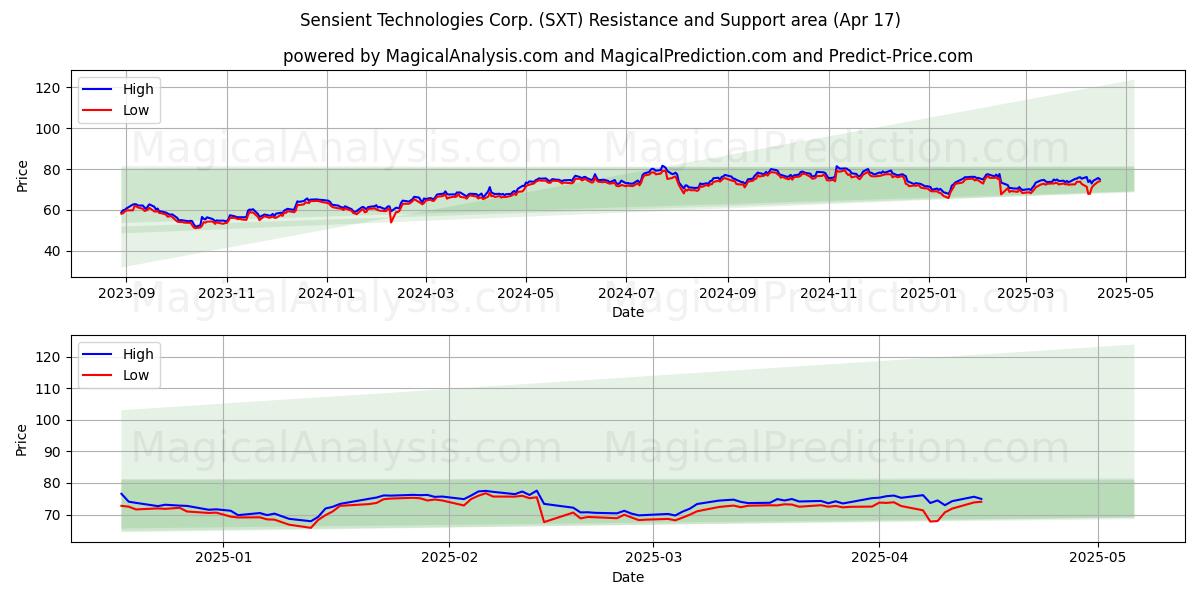Click the '2024-05' tick label
Viewport: 1200px width, 600px height.
click(x=526, y=293)
